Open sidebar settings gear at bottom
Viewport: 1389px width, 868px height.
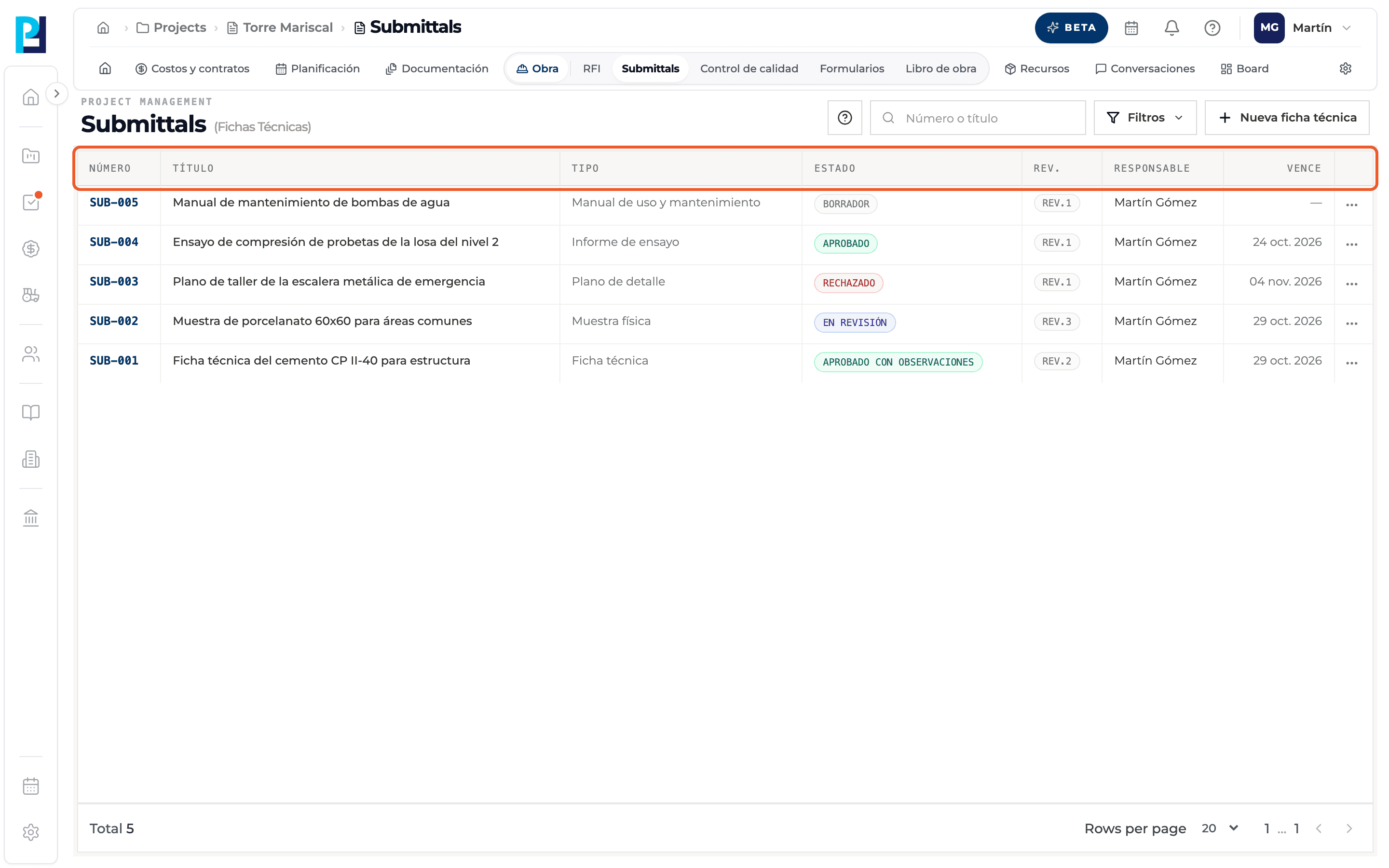tap(31, 832)
